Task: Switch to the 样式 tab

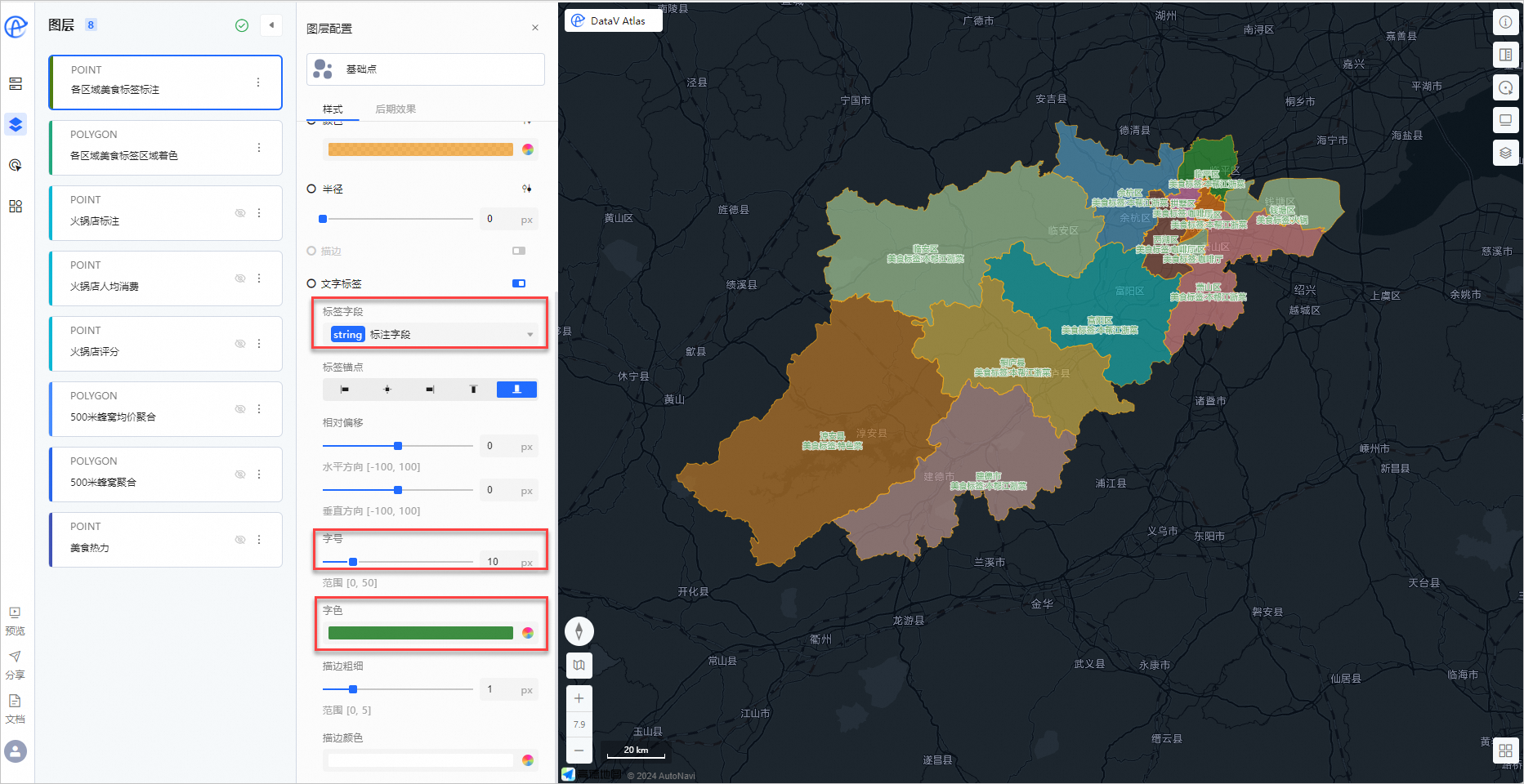Action: click(x=333, y=109)
